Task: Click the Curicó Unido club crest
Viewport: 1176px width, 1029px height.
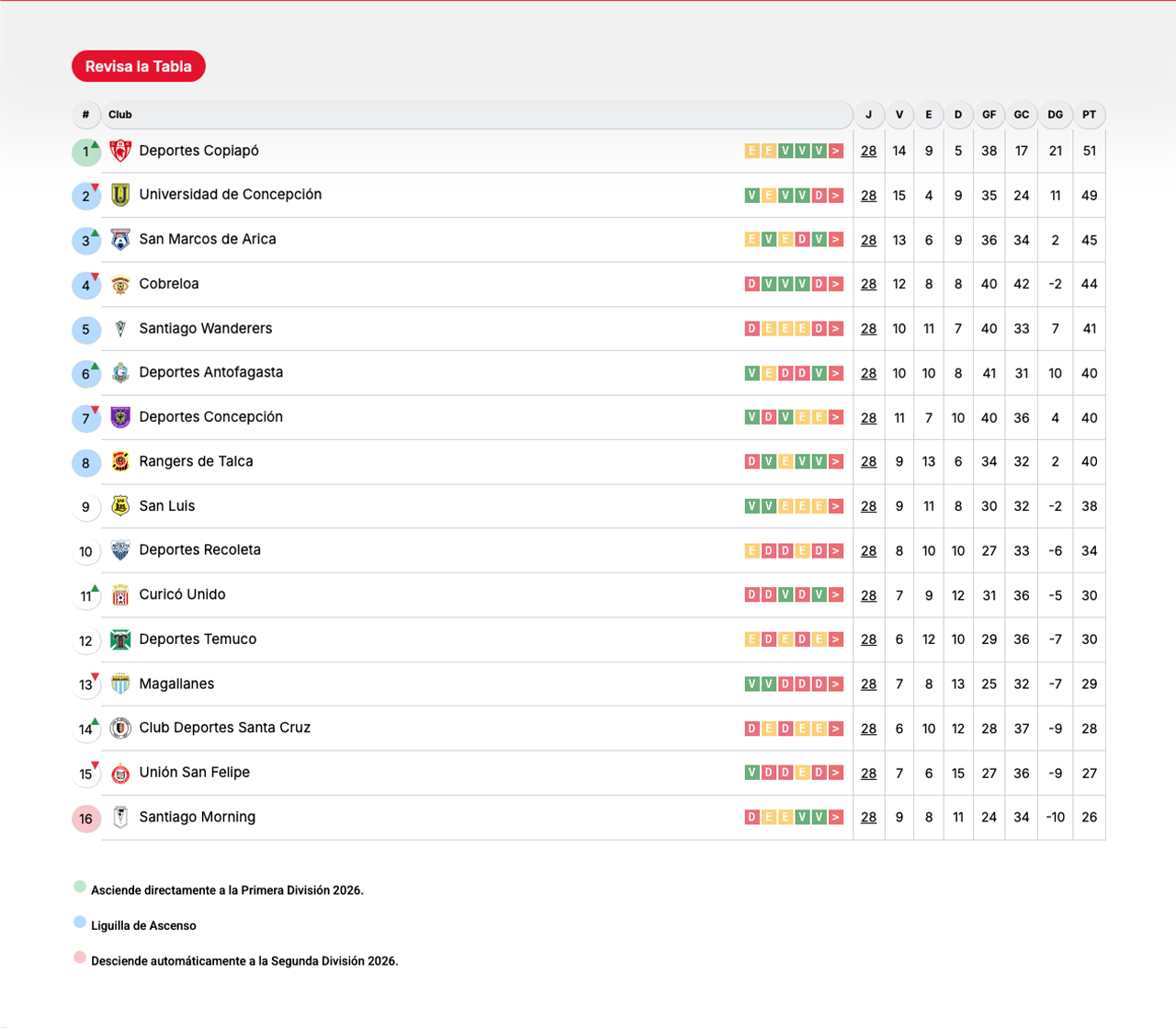Action: click(x=120, y=595)
